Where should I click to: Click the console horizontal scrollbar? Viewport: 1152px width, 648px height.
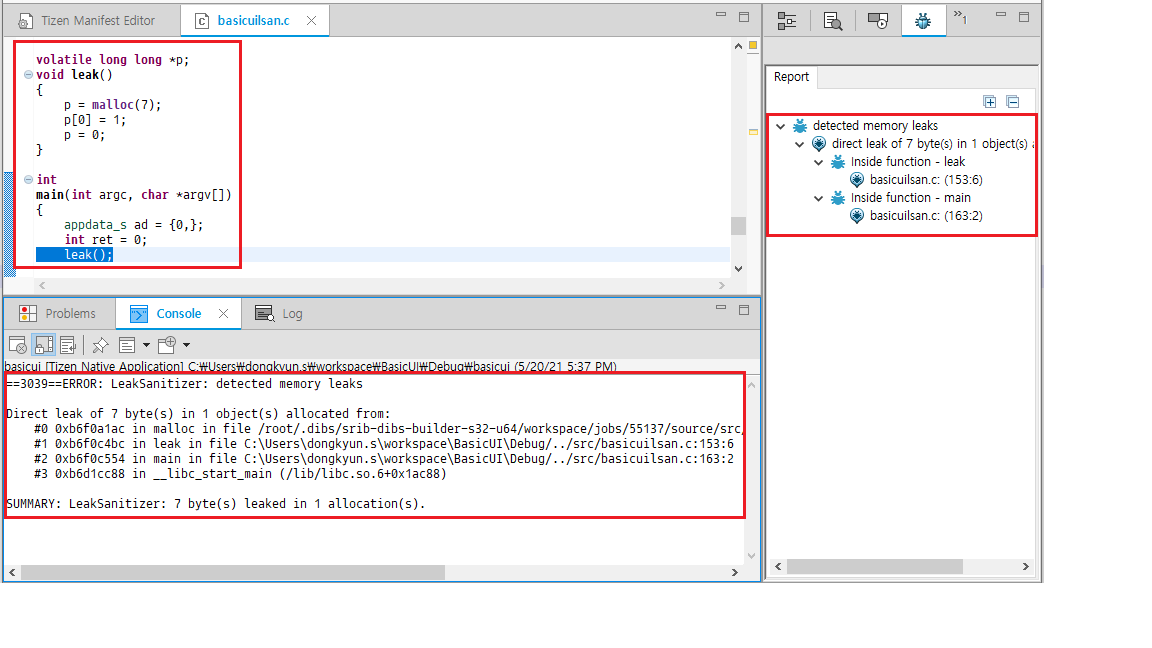tap(232, 573)
